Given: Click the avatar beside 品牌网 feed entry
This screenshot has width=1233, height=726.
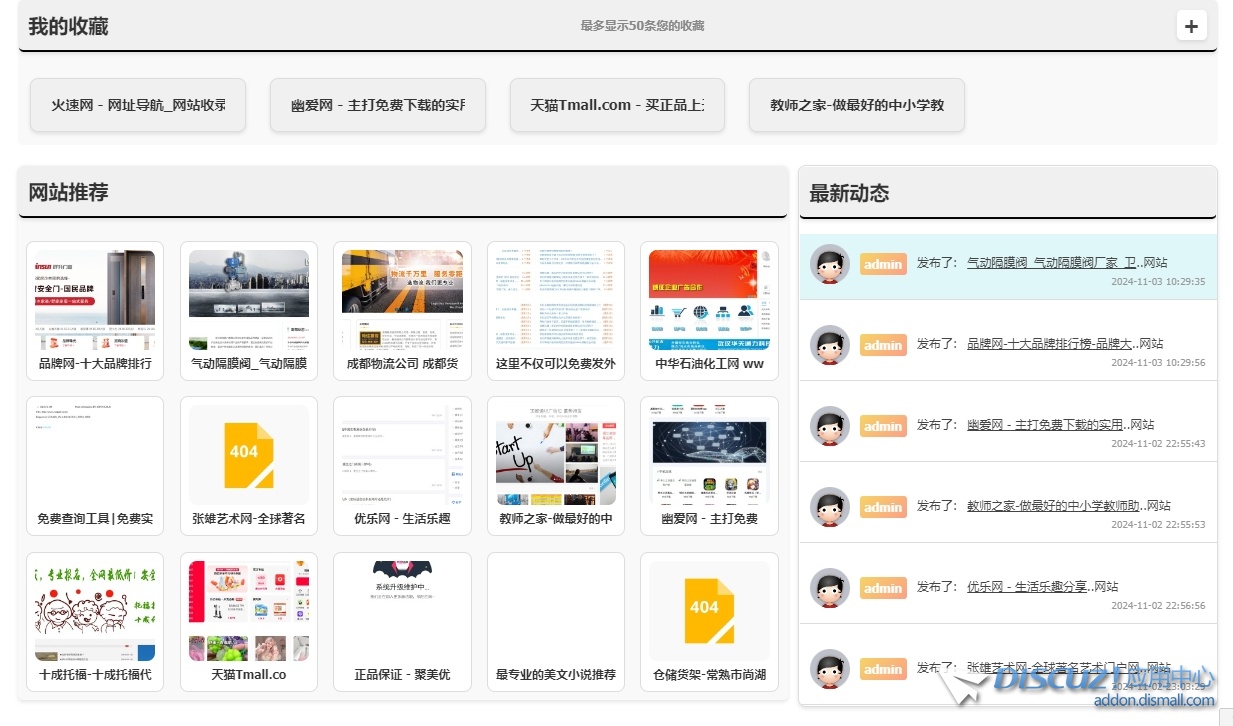Looking at the screenshot, I should [830, 345].
